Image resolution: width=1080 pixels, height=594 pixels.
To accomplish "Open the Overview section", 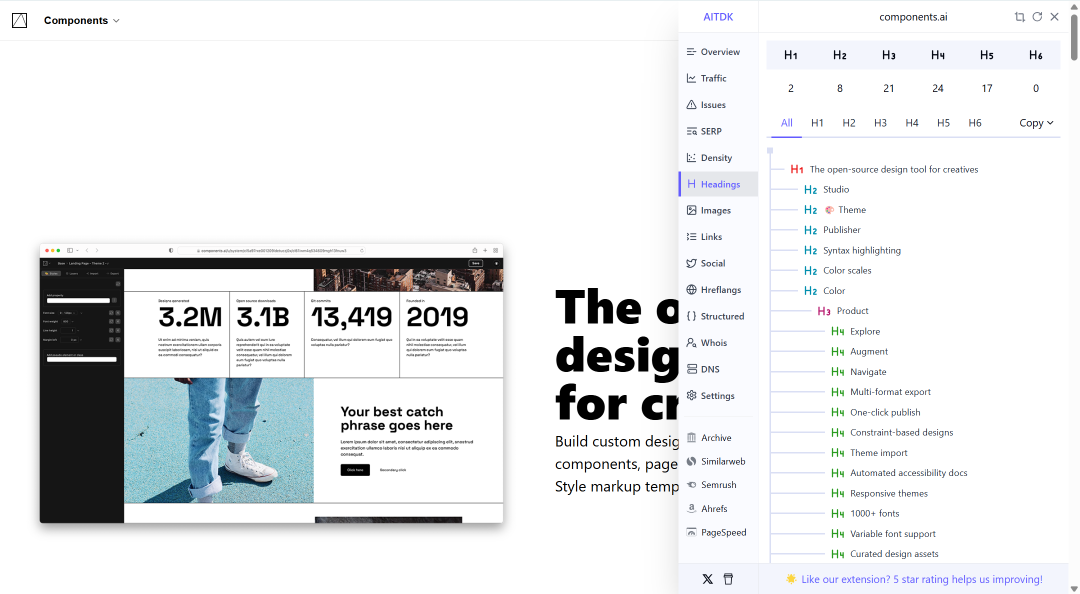I will click(x=718, y=52).
